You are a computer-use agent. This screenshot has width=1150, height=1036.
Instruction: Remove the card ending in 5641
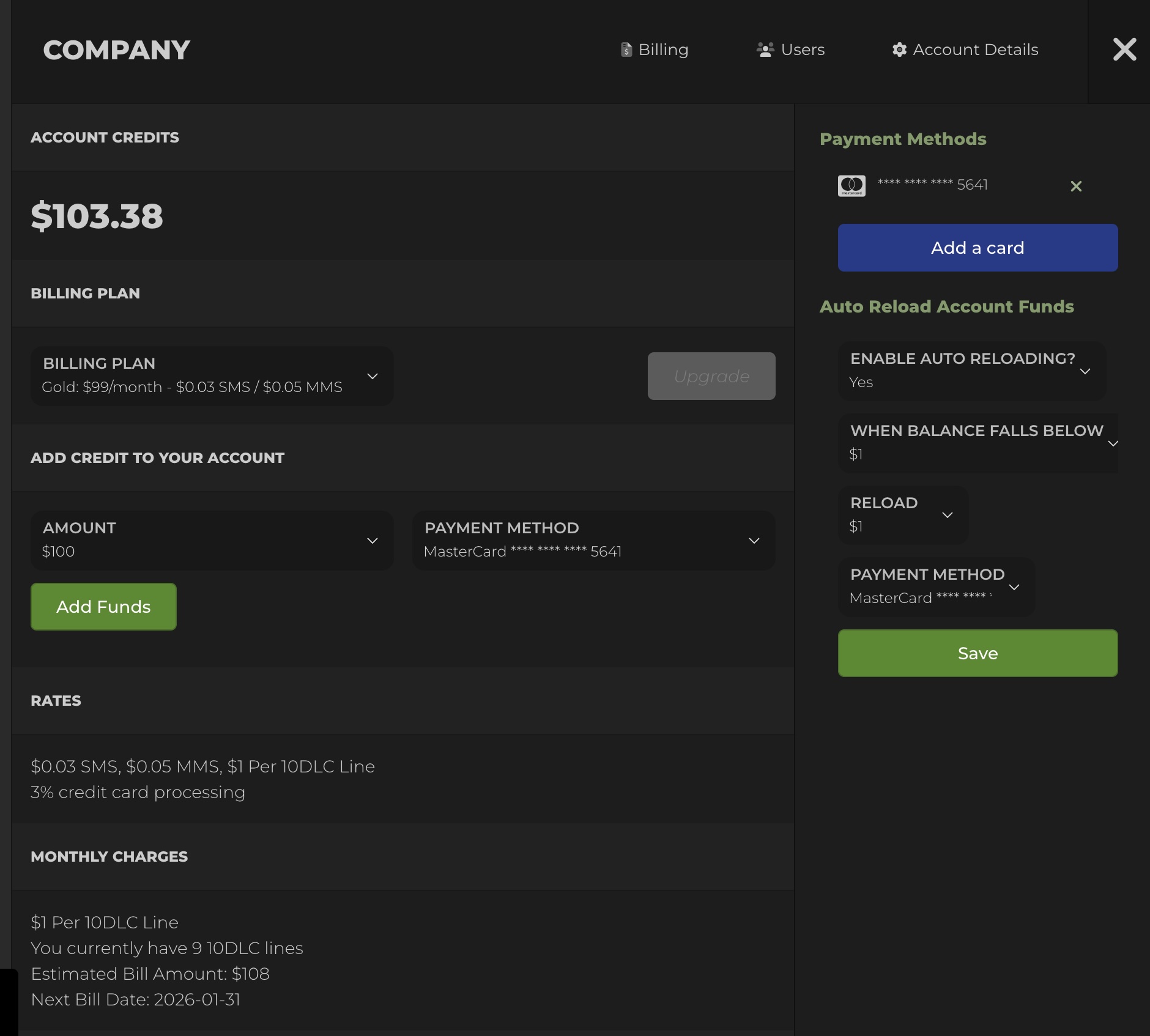(x=1075, y=186)
